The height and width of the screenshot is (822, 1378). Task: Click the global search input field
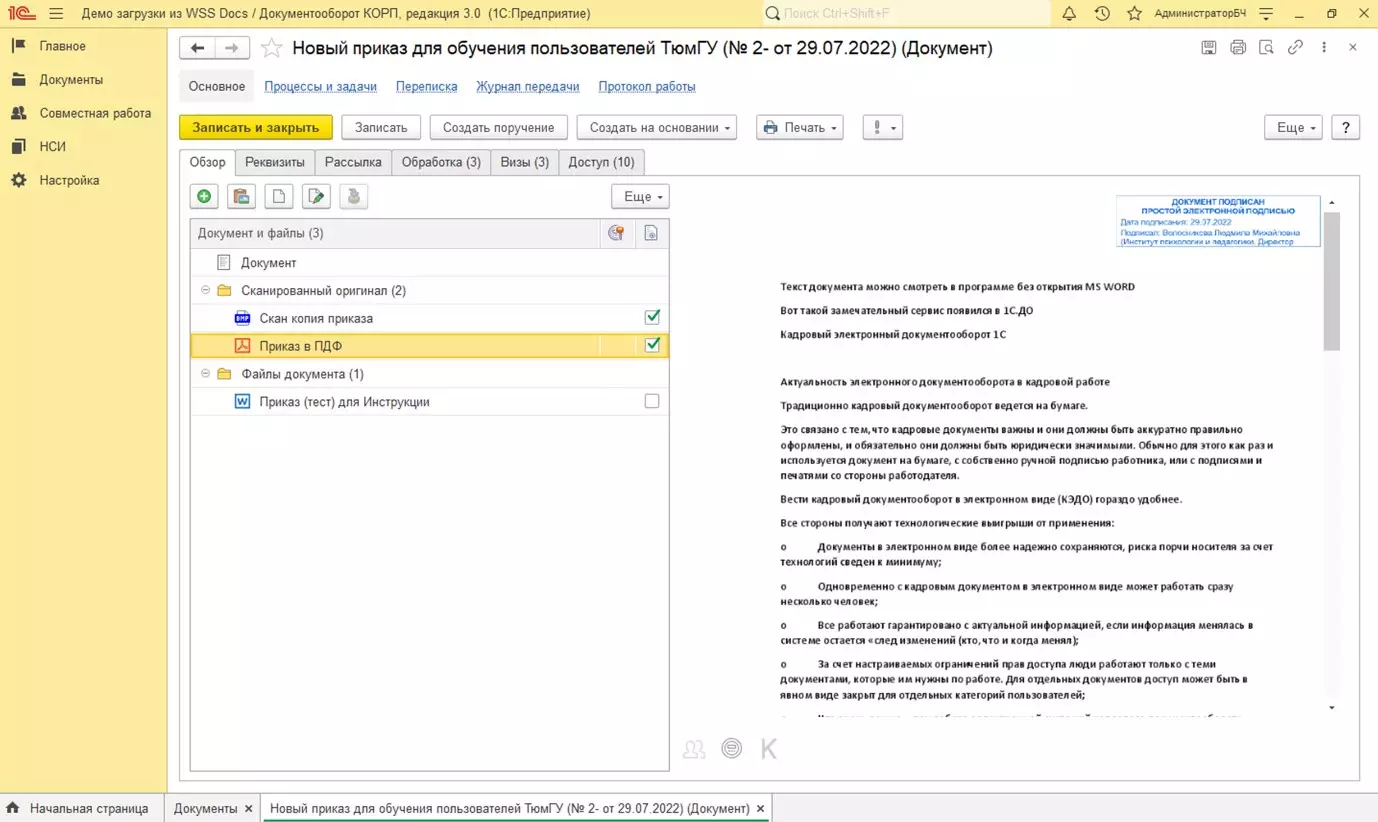point(910,14)
